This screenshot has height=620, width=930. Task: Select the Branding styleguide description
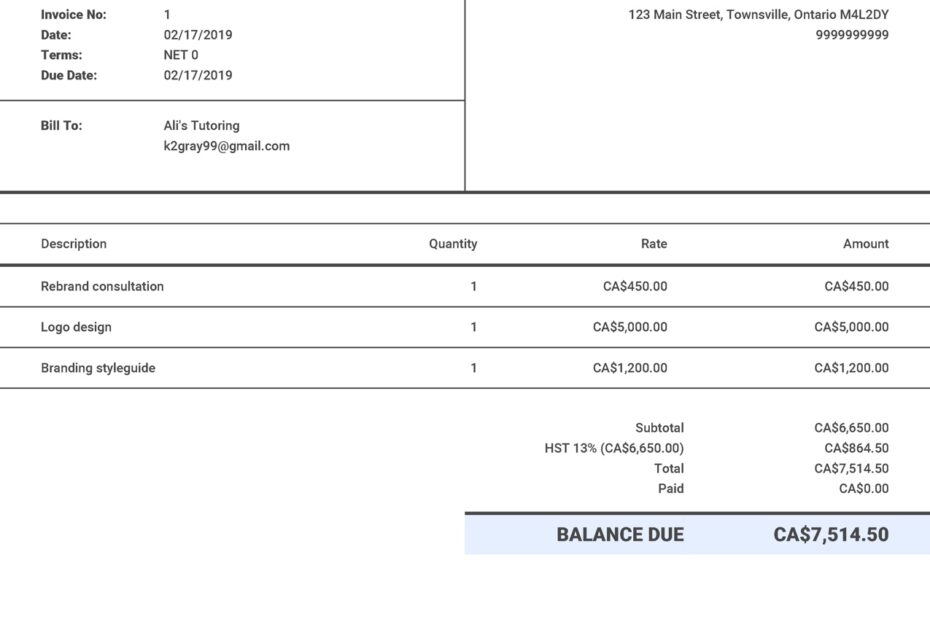[95, 367]
